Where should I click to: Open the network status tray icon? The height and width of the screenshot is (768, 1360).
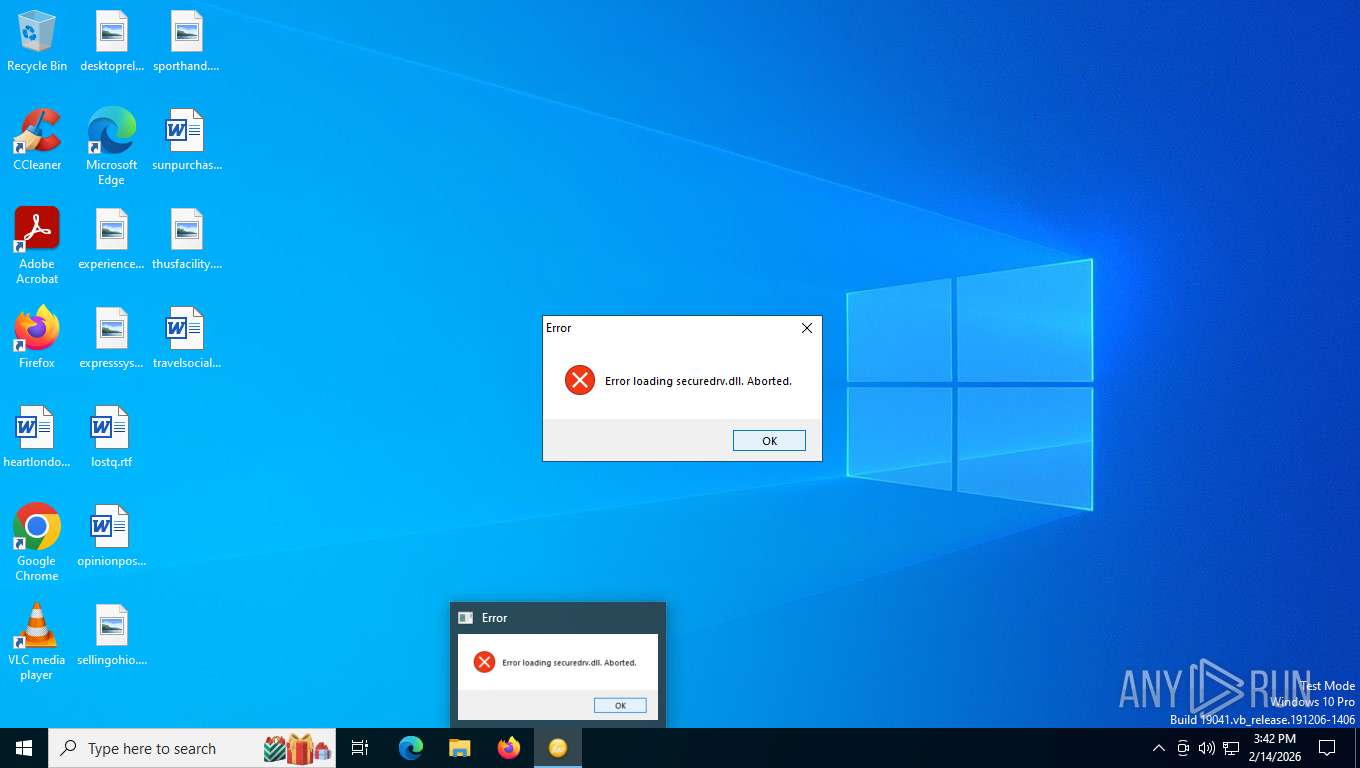[x=1231, y=748]
